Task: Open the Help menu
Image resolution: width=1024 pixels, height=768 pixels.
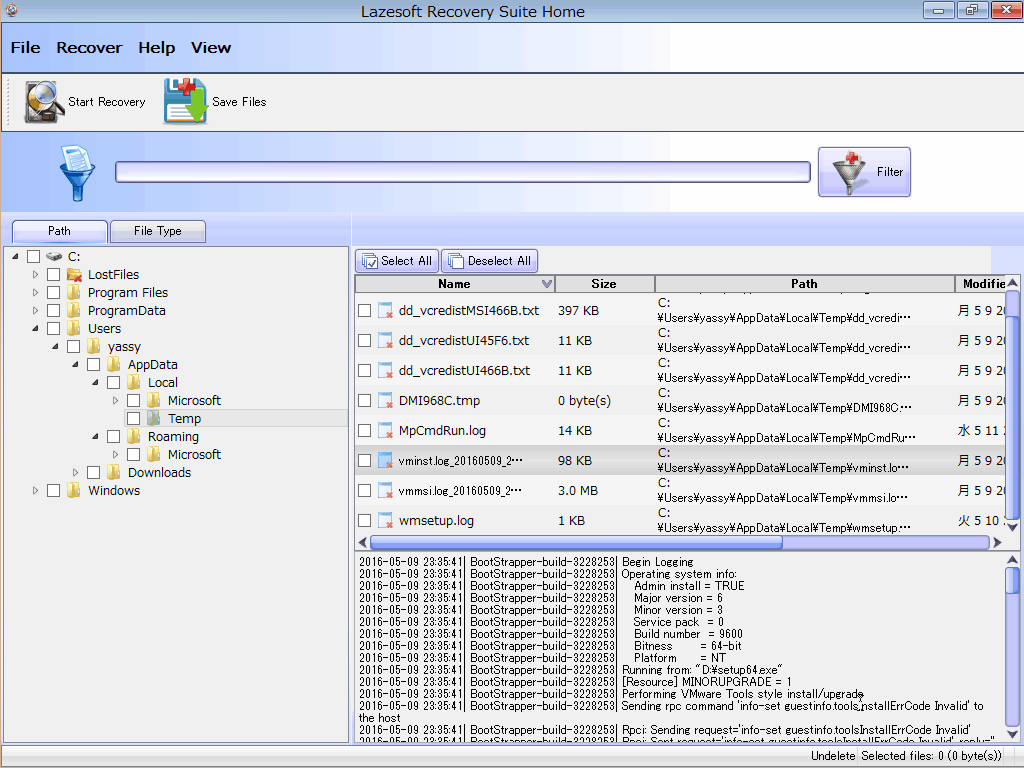Action: [157, 48]
